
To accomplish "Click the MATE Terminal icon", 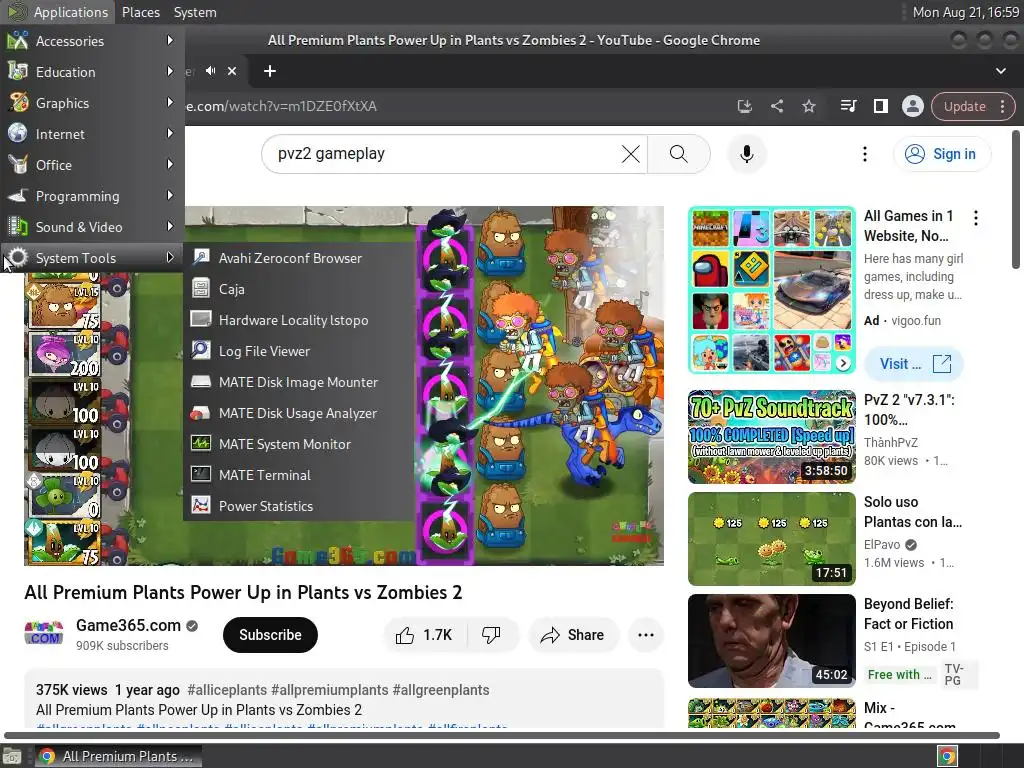I will 200,474.
